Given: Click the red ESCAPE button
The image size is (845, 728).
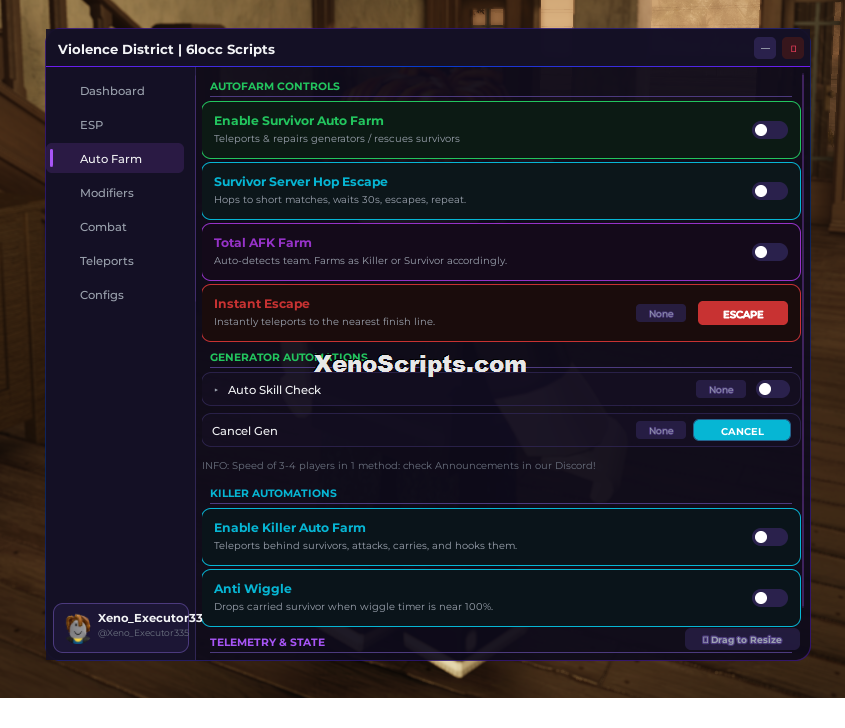Looking at the screenshot, I should pyautogui.click(x=743, y=314).
